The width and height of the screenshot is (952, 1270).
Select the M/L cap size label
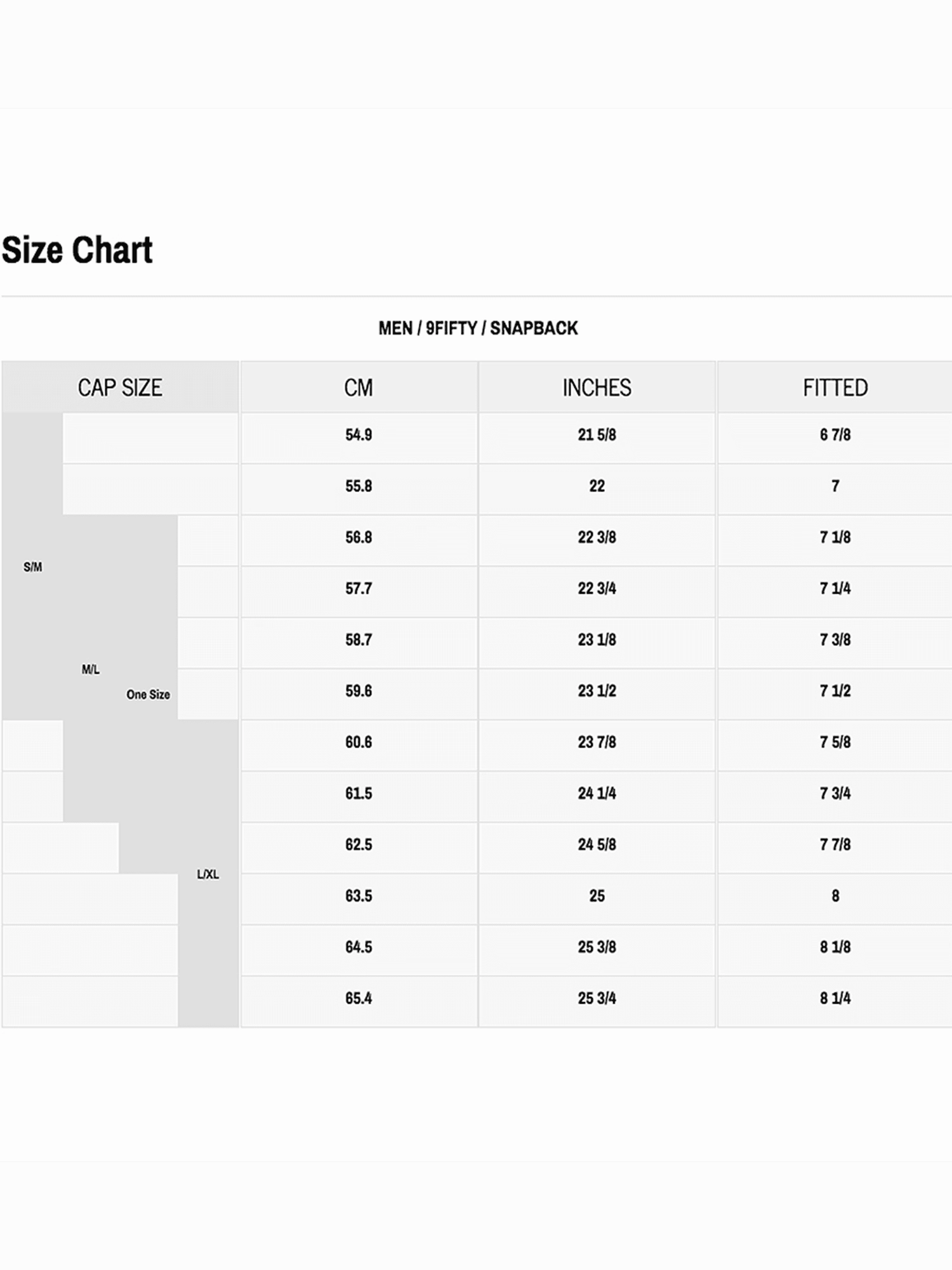[x=91, y=669]
